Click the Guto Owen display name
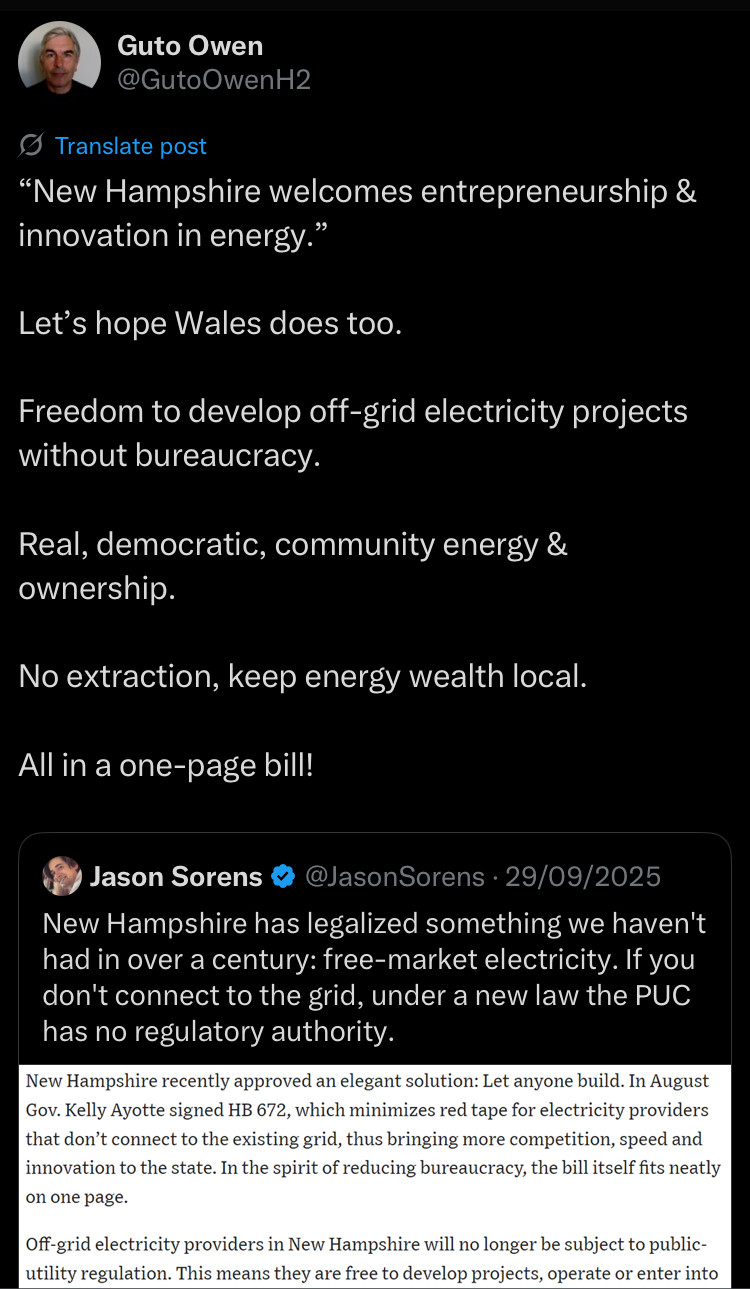750x1289 pixels. (190, 45)
